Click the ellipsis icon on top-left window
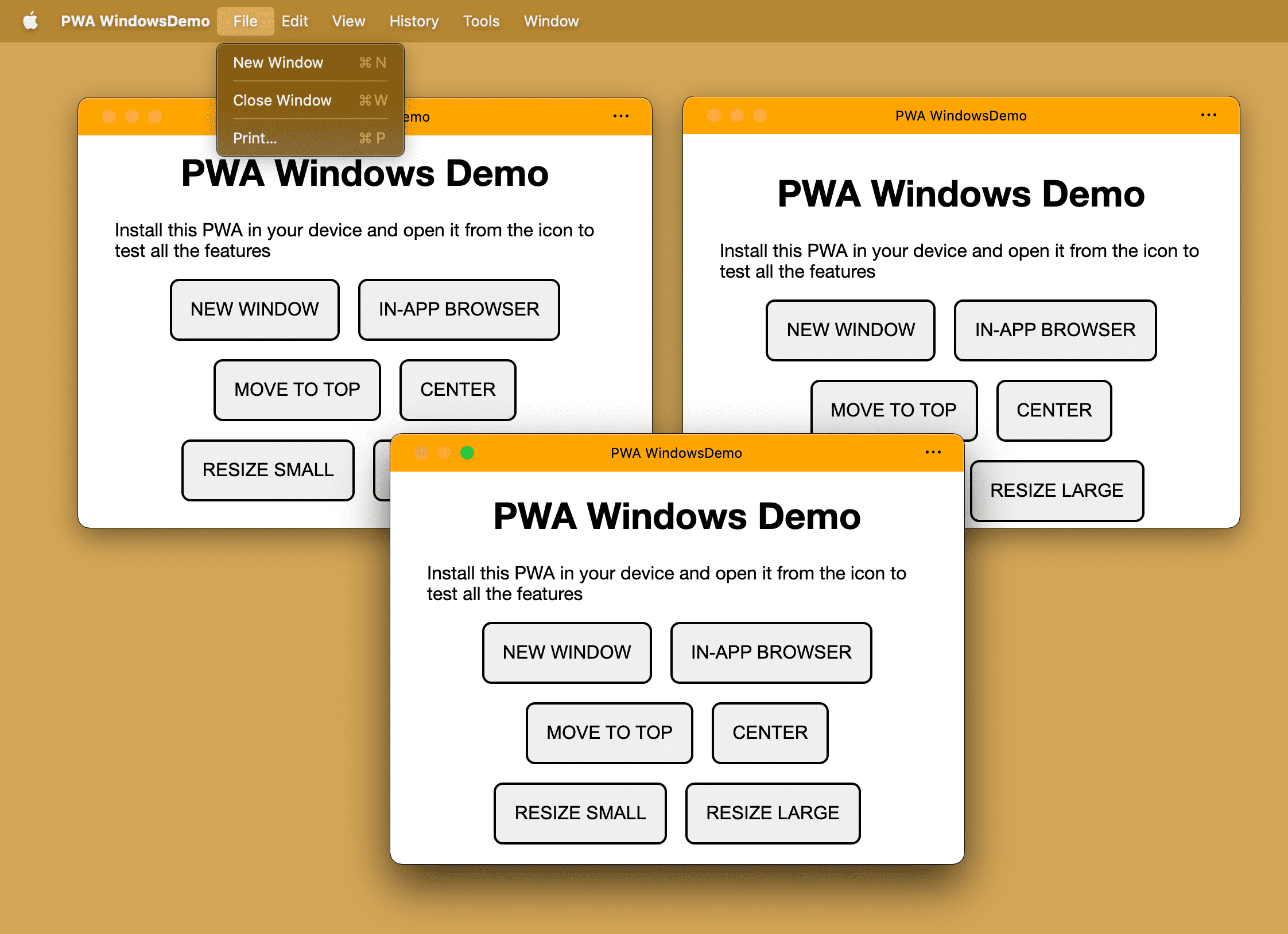This screenshot has width=1288, height=934. [x=620, y=117]
